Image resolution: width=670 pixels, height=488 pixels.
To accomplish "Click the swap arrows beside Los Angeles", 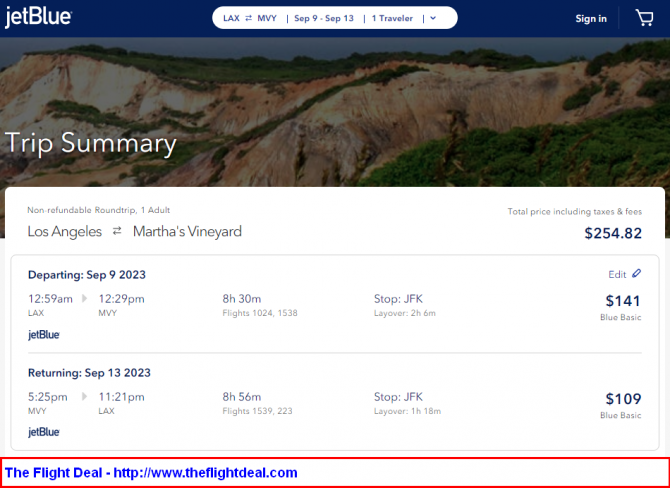I will coord(117,231).
